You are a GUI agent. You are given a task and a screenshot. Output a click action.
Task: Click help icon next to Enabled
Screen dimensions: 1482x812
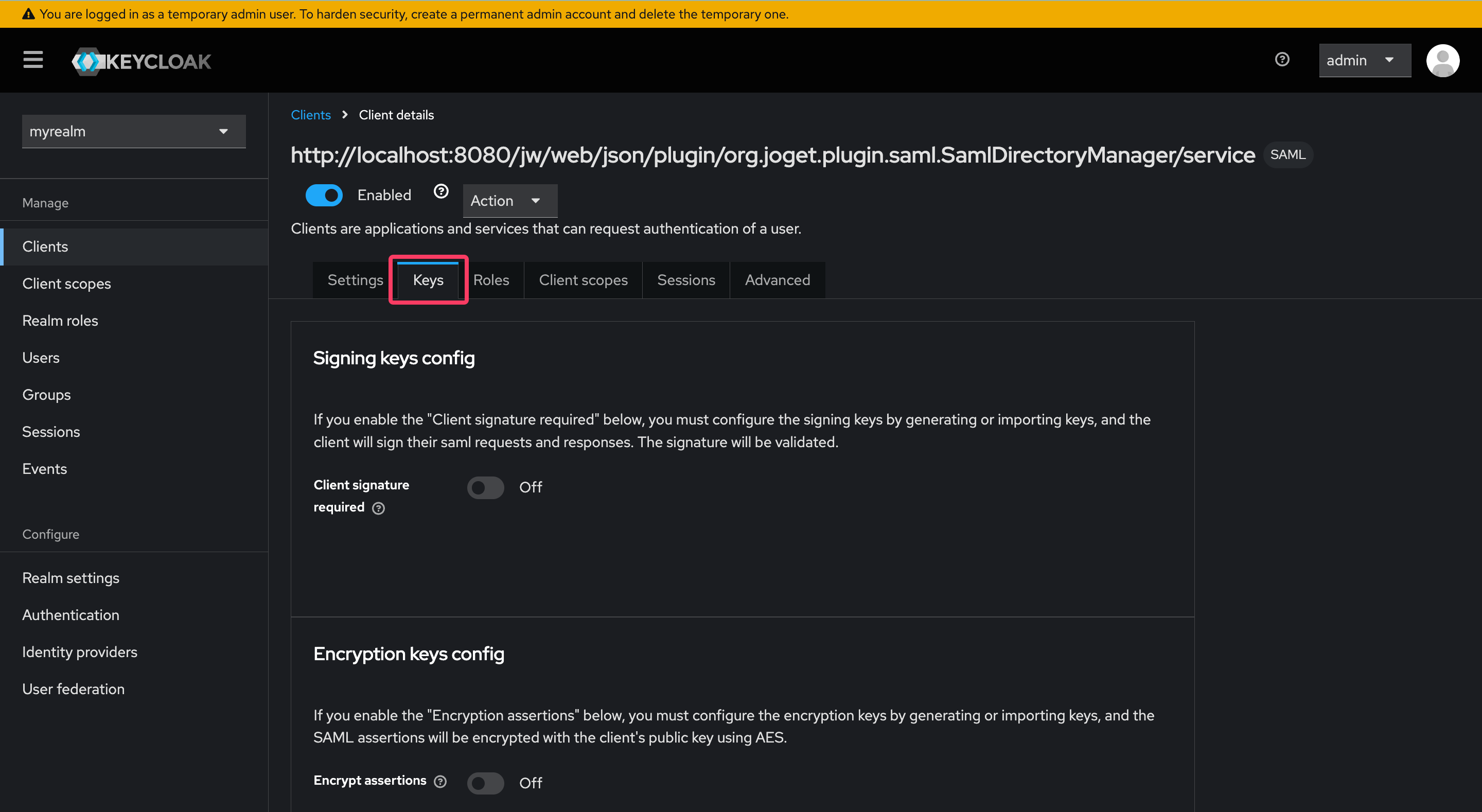click(x=442, y=191)
